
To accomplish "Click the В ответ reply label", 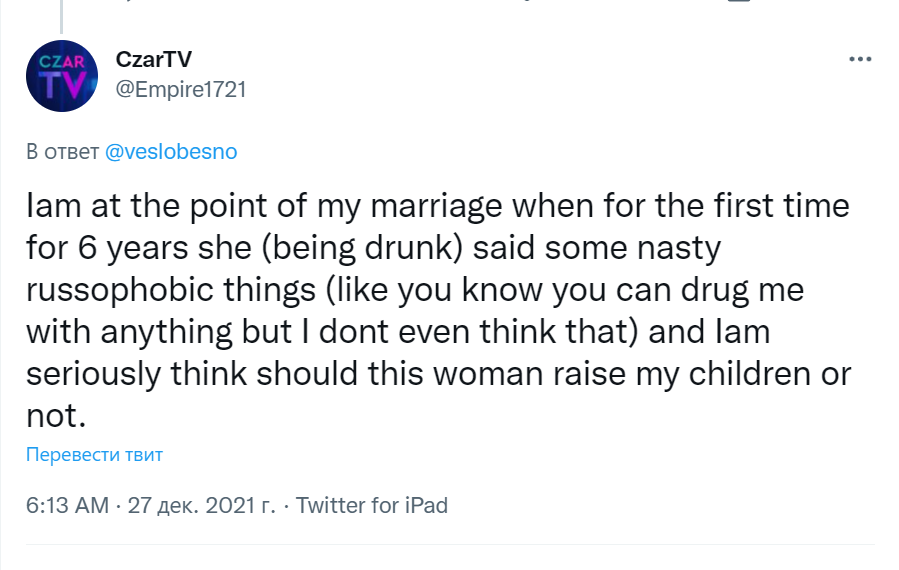I will pos(62,152).
